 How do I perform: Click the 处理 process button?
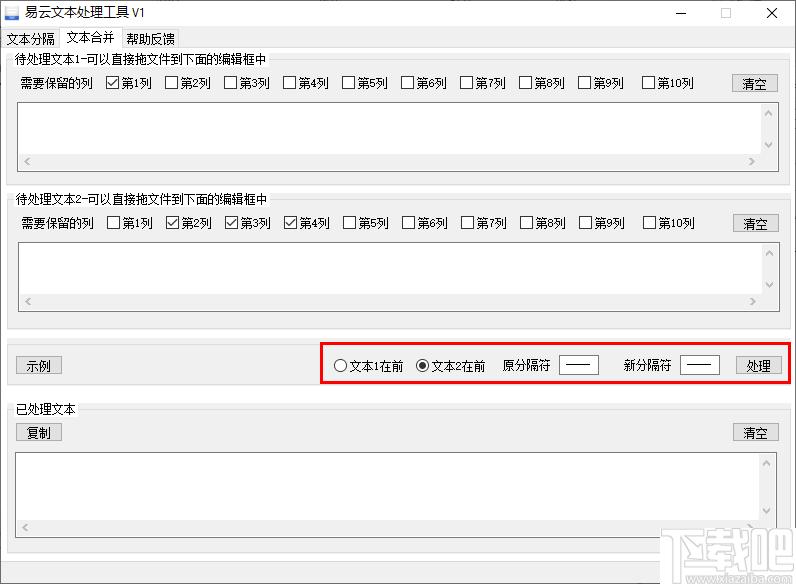pos(758,366)
